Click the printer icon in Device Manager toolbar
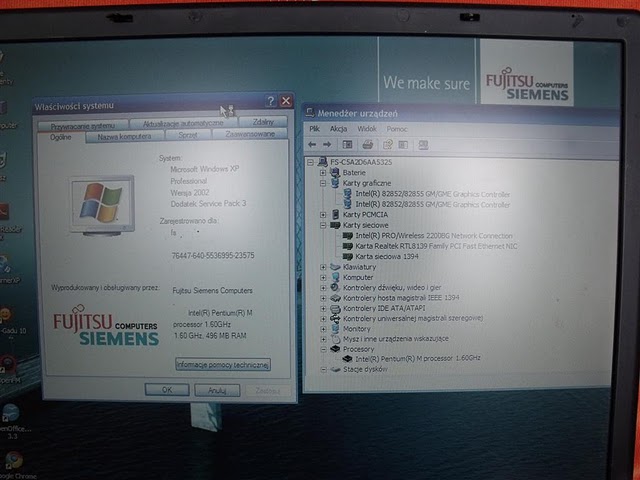Image resolution: width=640 pixels, height=480 pixels. 367,145
